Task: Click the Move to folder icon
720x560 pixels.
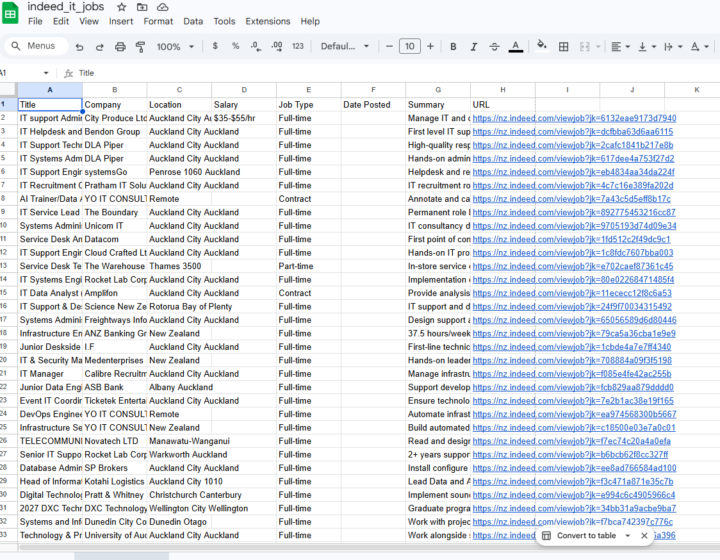Action: [x=142, y=7]
